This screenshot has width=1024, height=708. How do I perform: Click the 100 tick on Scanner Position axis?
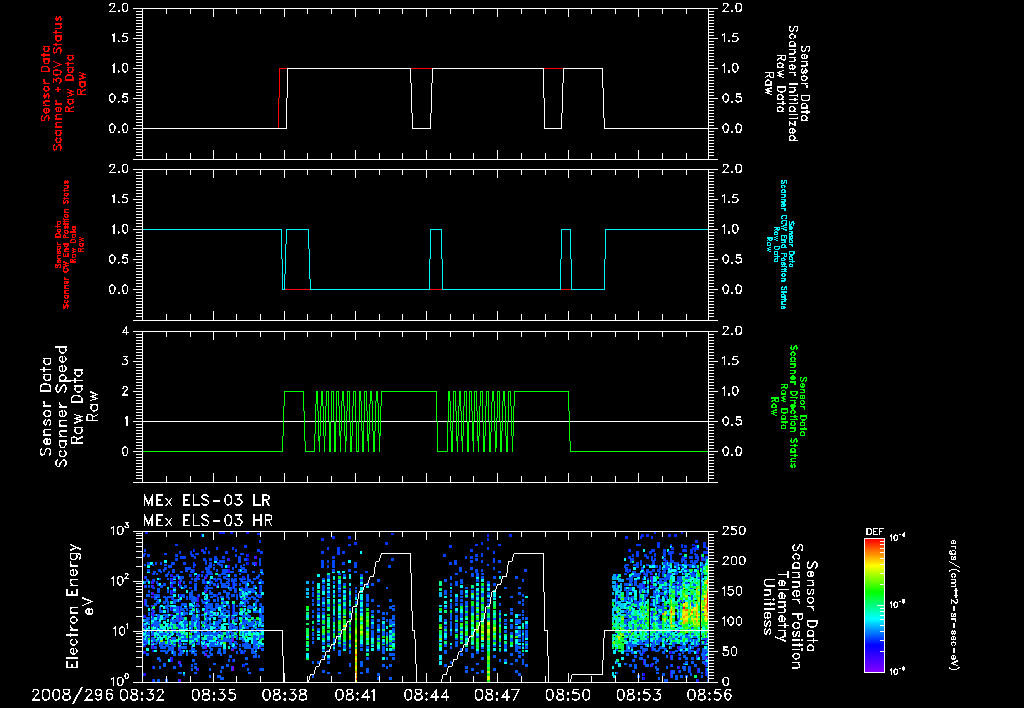pos(733,621)
